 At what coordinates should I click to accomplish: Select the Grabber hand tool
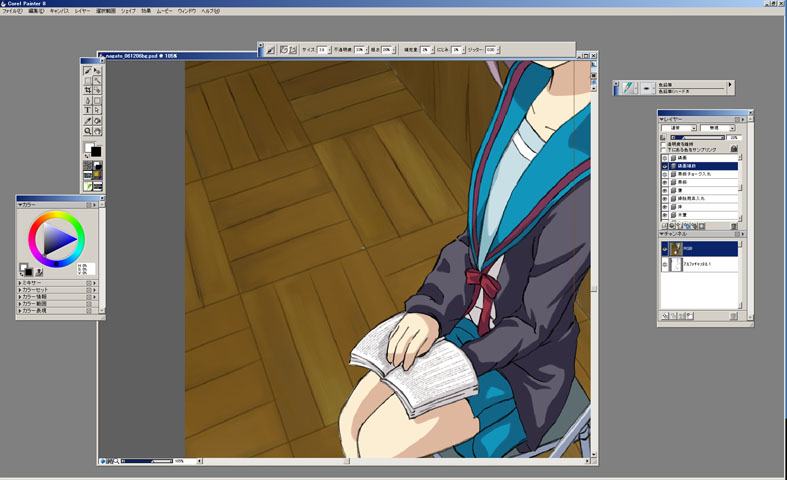click(97, 131)
